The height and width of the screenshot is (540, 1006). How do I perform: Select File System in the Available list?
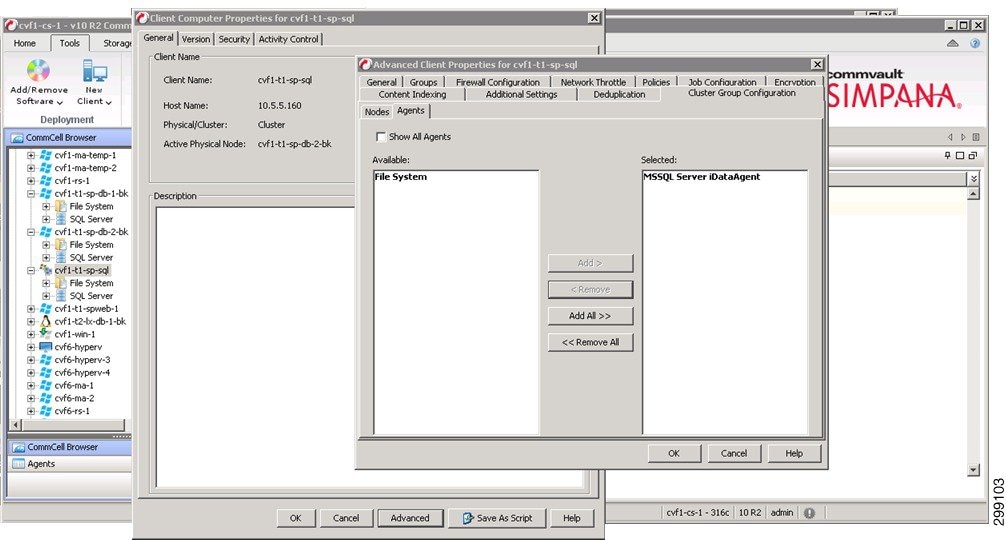tap(401, 177)
